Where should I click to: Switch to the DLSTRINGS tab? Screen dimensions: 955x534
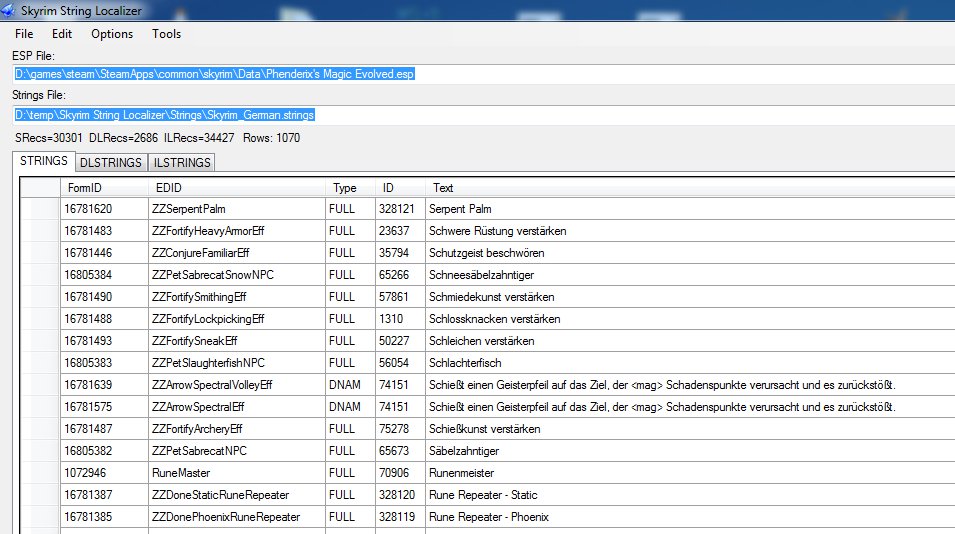(x=110, y=162)
